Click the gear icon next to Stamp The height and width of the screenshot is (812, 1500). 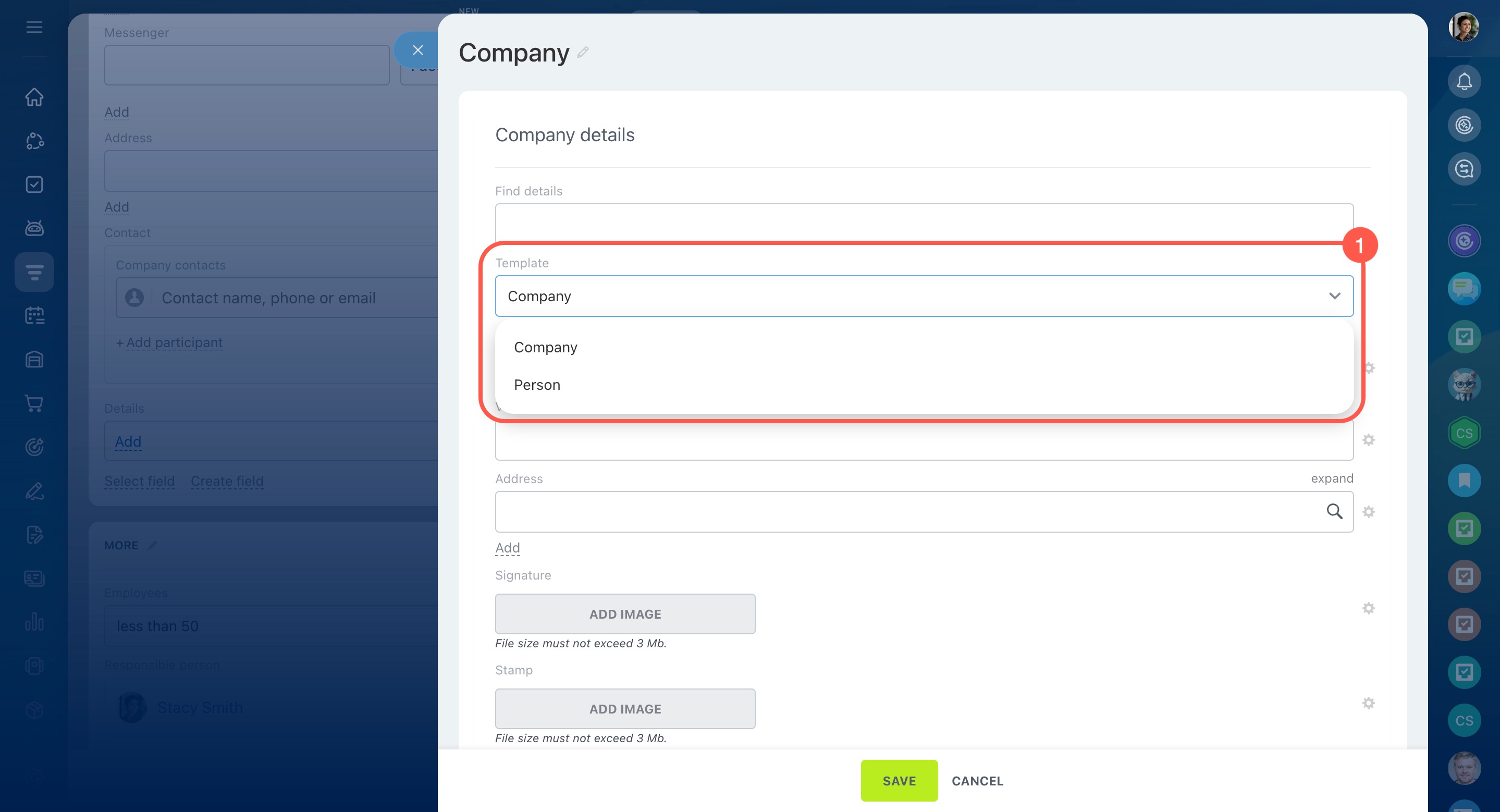(1369, 703)
